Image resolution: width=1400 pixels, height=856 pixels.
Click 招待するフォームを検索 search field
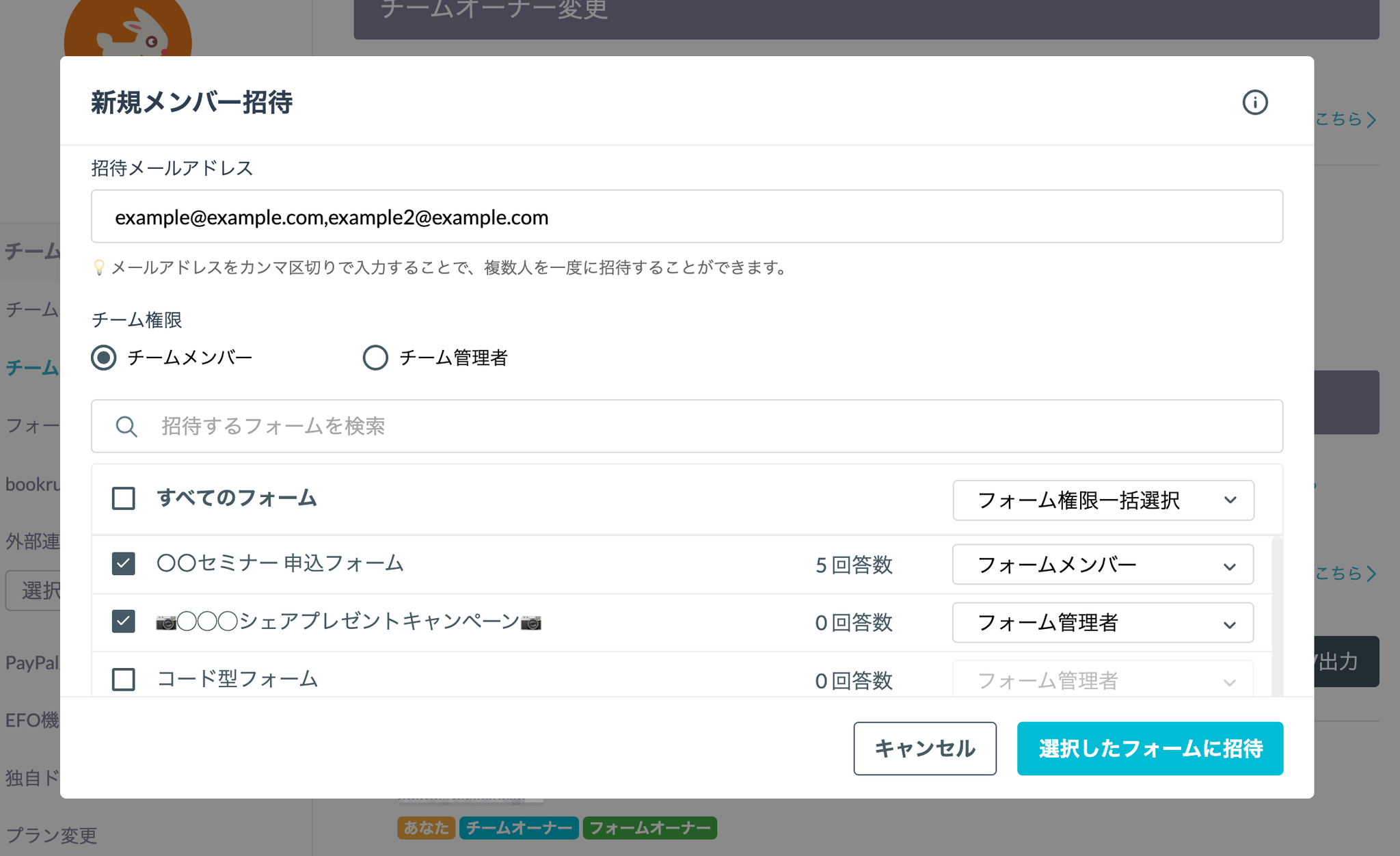point(686,427)
